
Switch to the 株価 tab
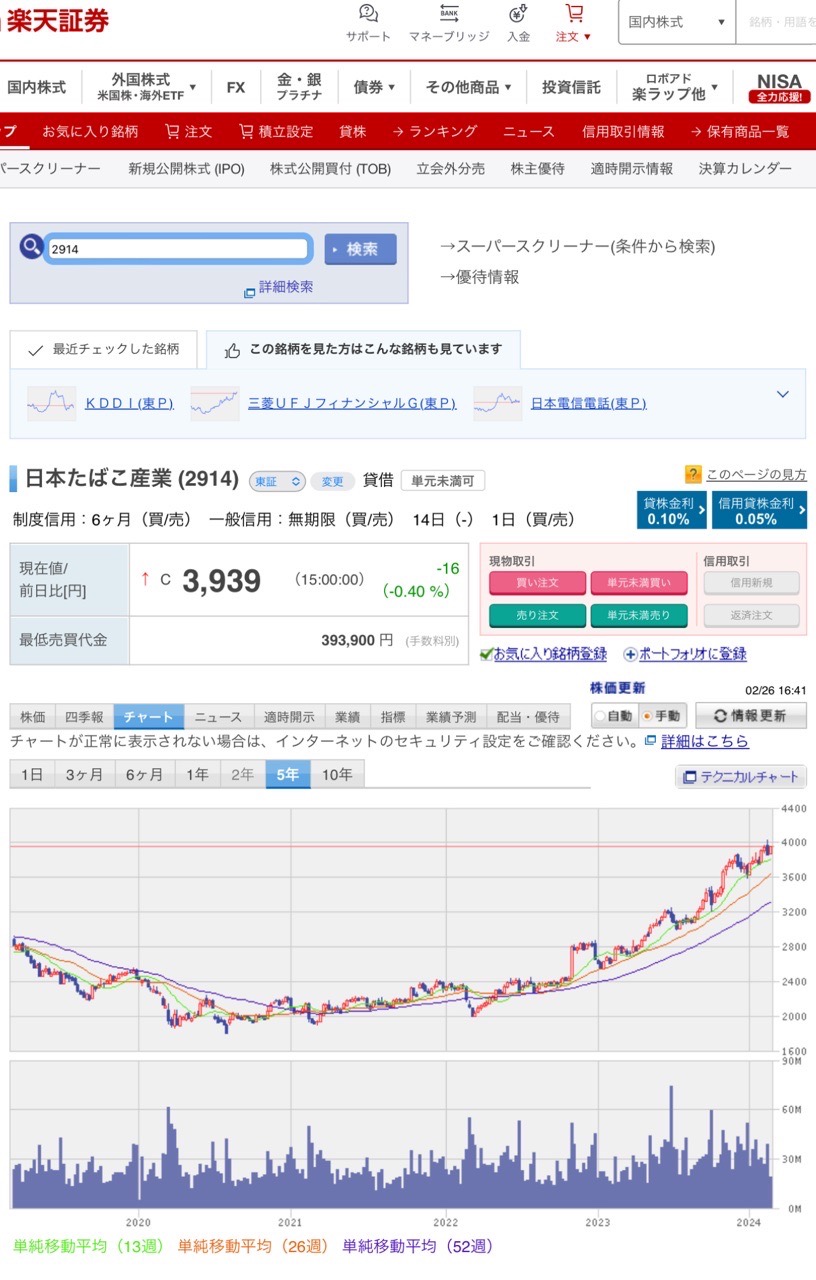pyautogui.click(x=33, y=717)
